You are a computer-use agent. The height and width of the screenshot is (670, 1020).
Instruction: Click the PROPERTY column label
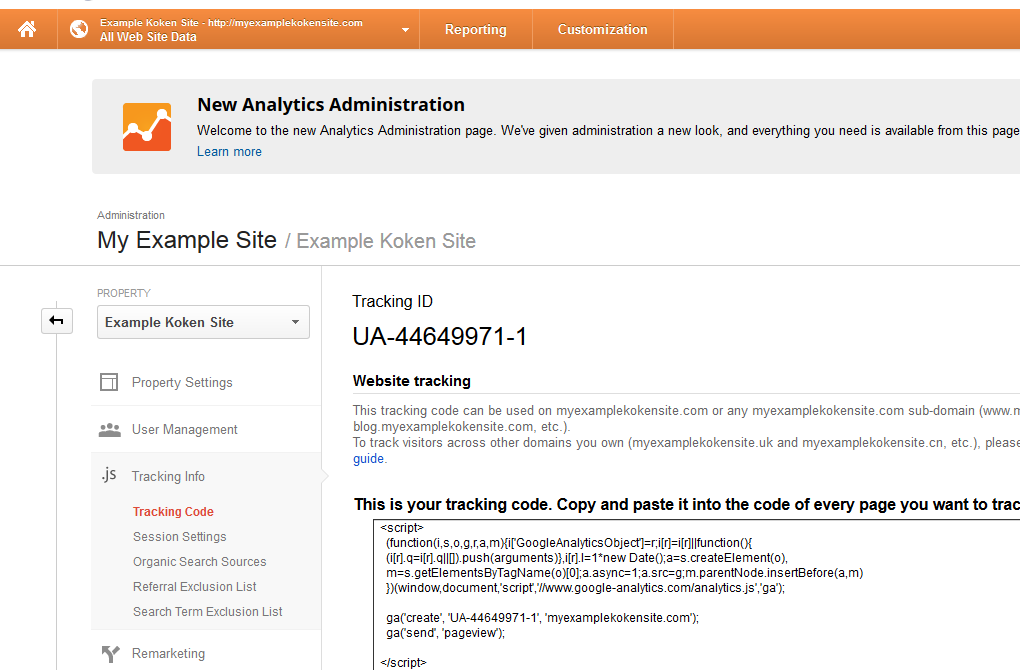pyautogui.click(x=124, y=293)
